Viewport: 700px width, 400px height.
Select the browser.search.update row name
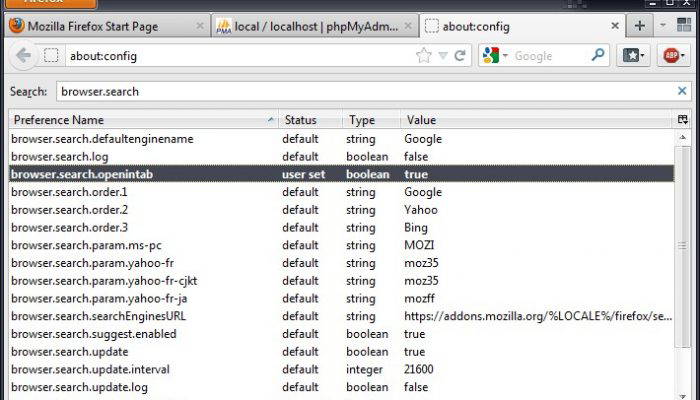click(x=70, y=352)
